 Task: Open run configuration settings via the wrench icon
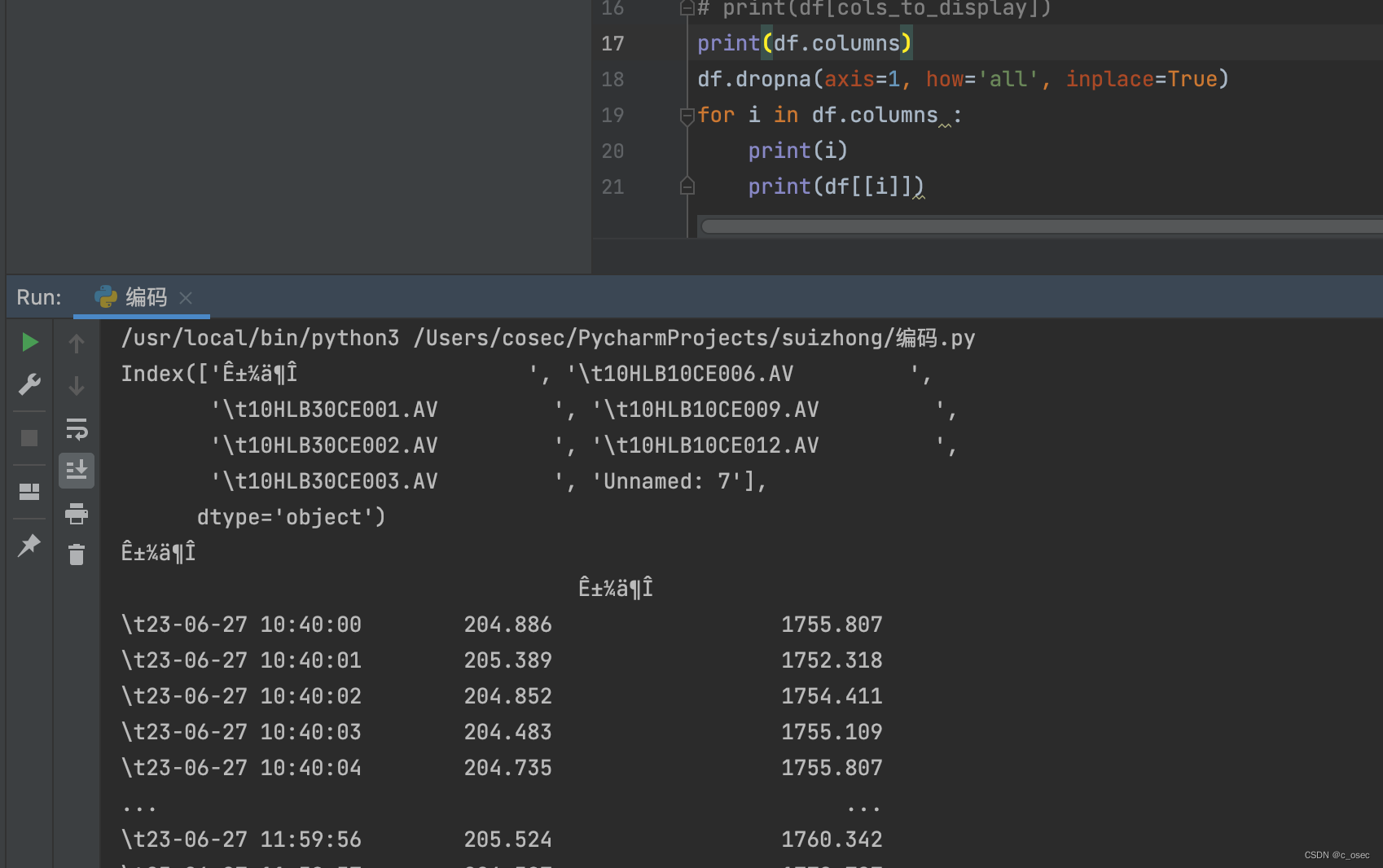coord(29,383)
